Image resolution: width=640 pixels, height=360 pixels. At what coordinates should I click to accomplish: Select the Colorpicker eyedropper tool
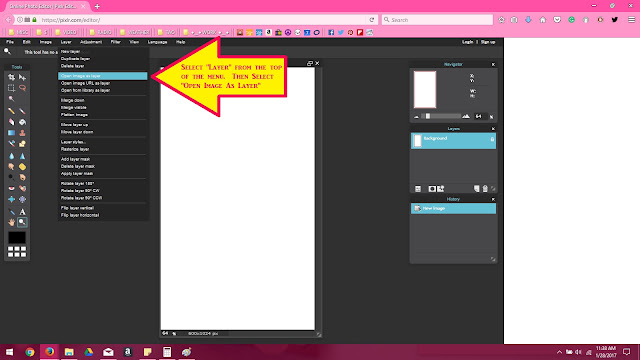click(11, 211)
